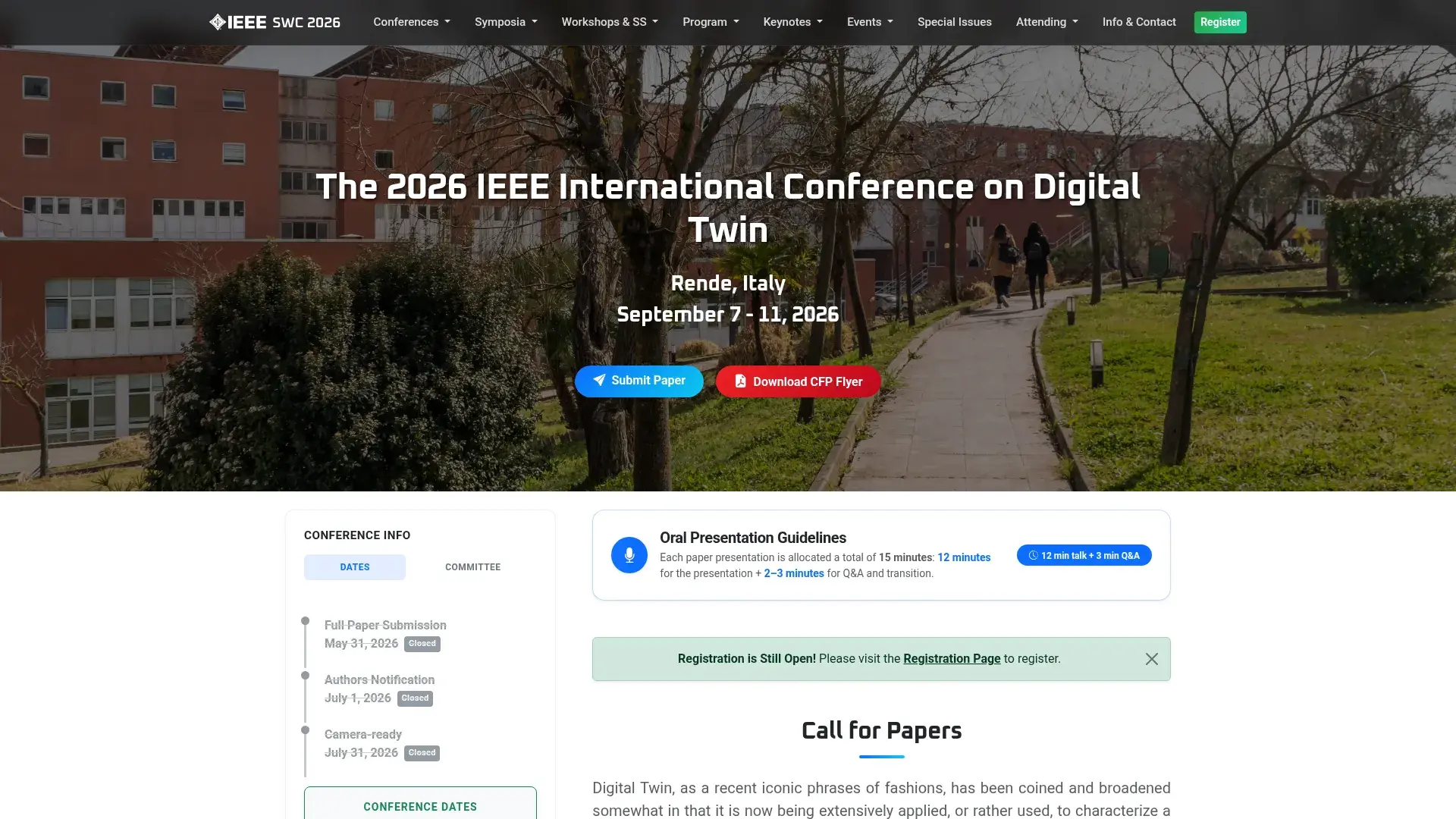The width and height of the screenshot is (1456, 819).
Task: Select the DATES tab in Conference Info
Action: click(355, 567)
